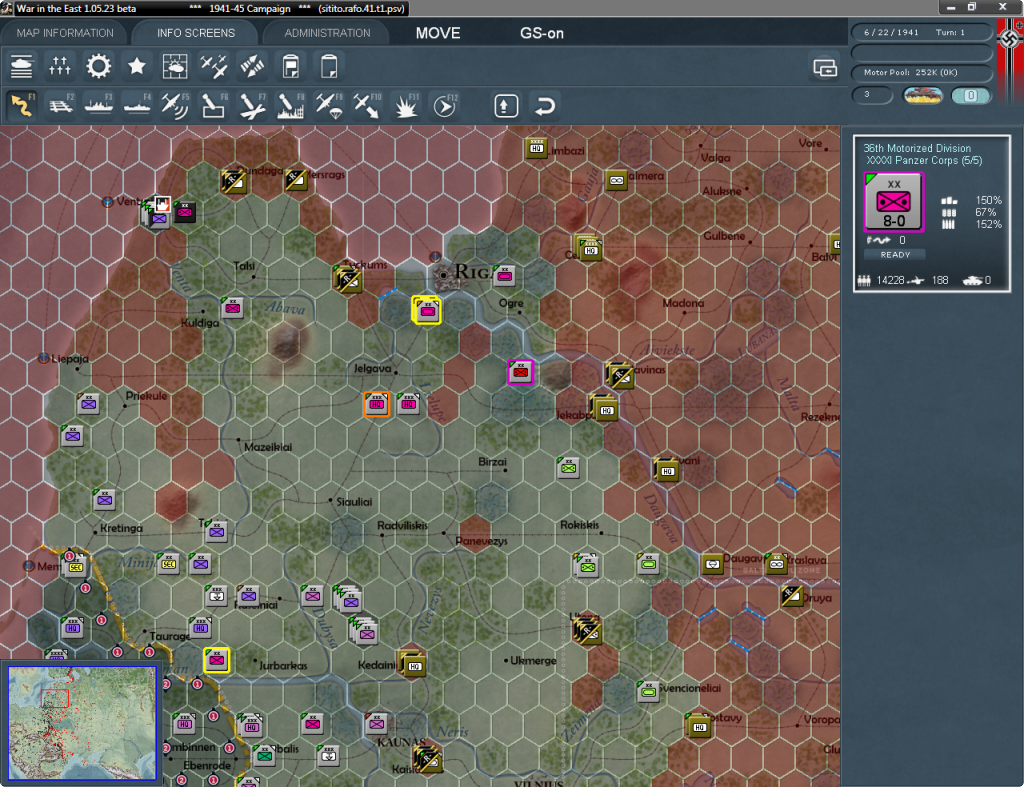
Task: Click the Motor Pool 252K readout
Action: tap(922, 72)
